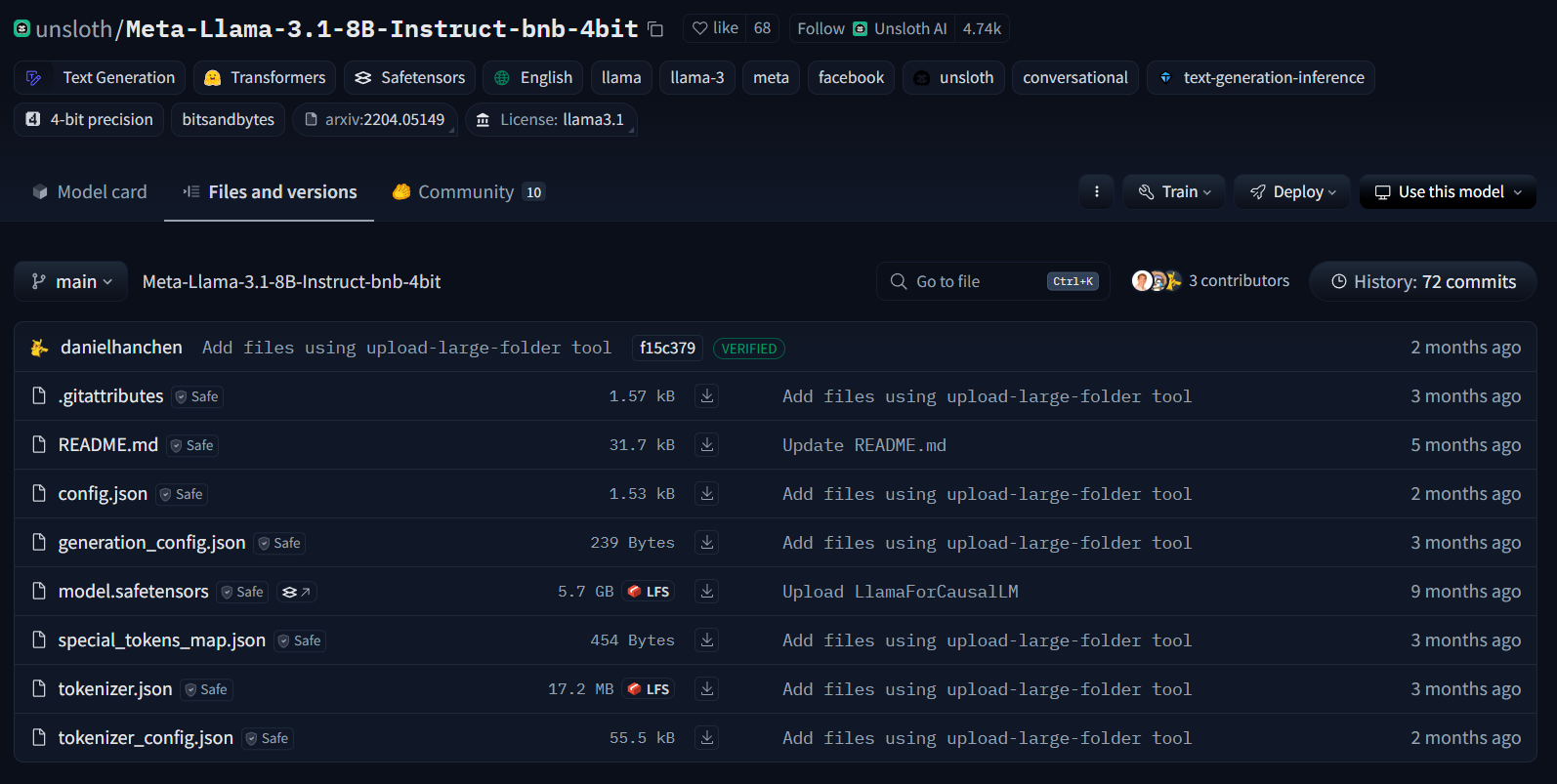
Task: Open special_tokens_map.json file
Action: click(161, 640)
